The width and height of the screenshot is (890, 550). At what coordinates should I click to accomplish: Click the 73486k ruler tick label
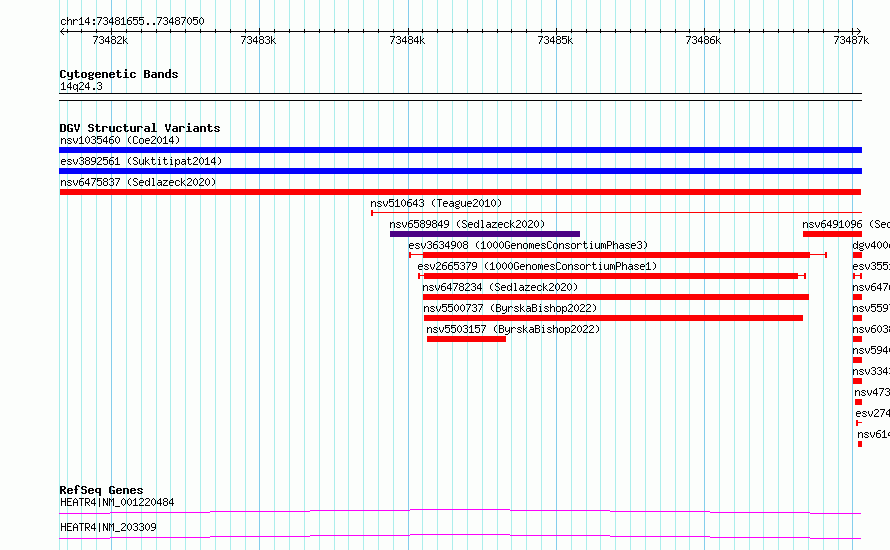click(703, 40)
